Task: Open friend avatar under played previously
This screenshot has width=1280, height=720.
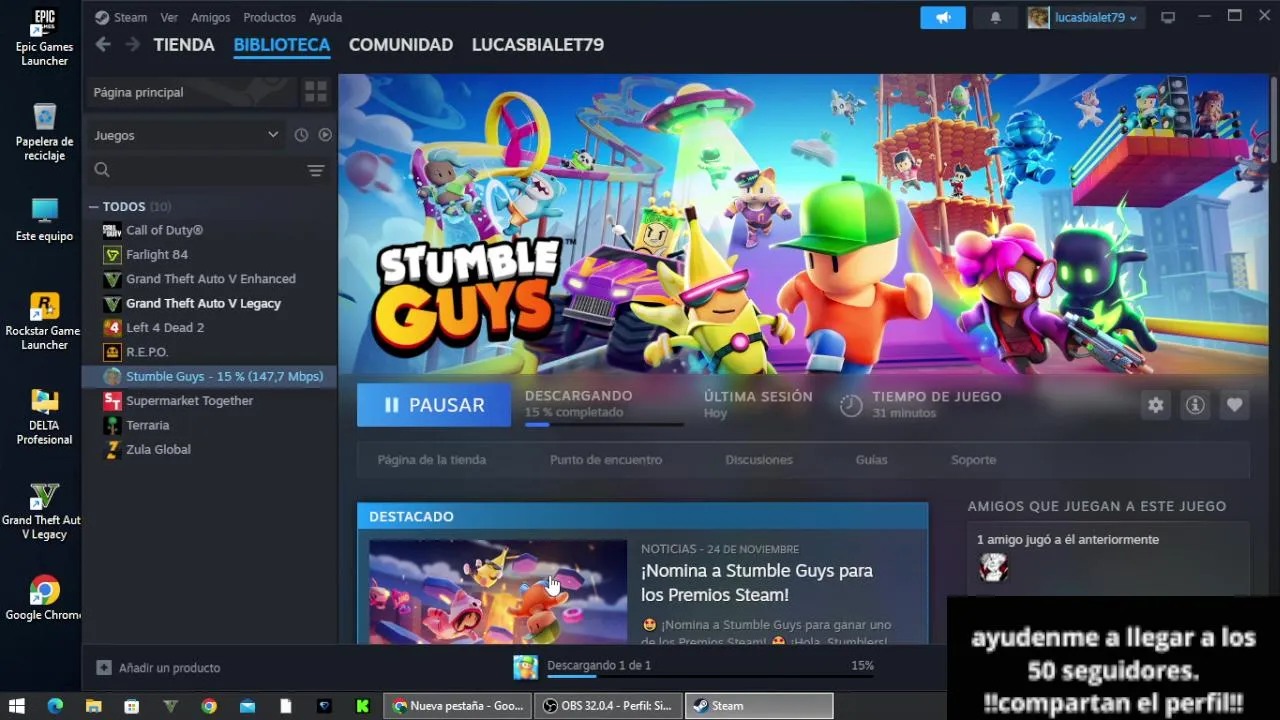Action: tap(992, 567)
